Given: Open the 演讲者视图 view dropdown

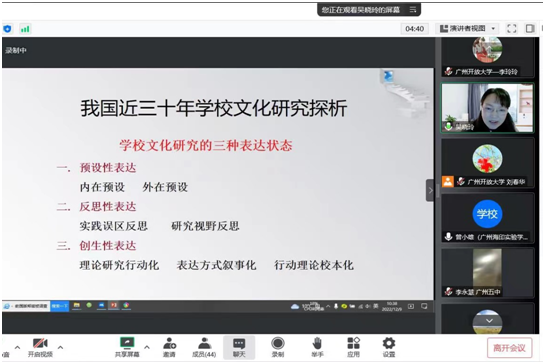Looking at the screenshot, I should click(467, 29).
